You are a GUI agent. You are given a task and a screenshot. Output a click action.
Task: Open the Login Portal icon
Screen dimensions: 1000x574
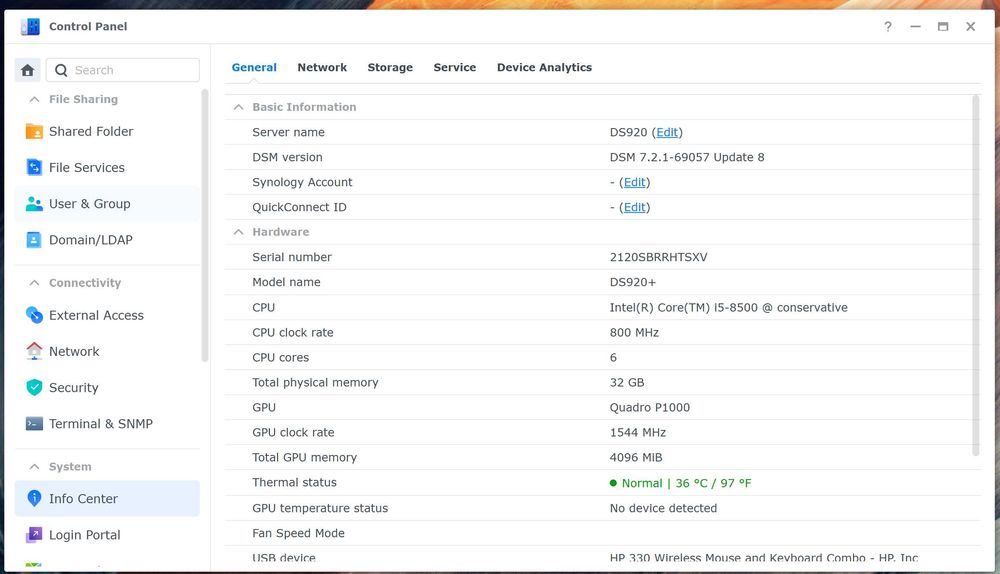(x=34, y=535)
